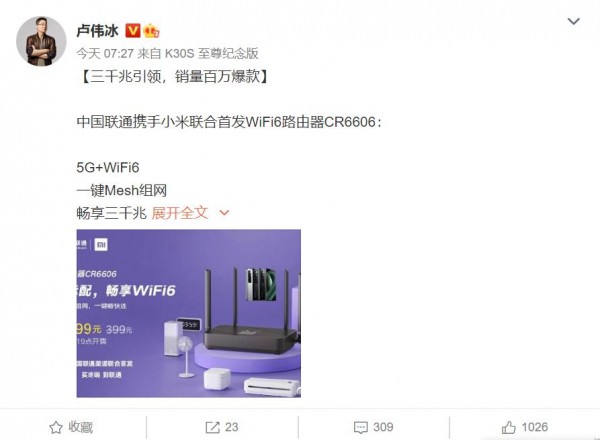Screen dimensions: 600x440
Task: Click the comment count 309
Action: point(383,427)
